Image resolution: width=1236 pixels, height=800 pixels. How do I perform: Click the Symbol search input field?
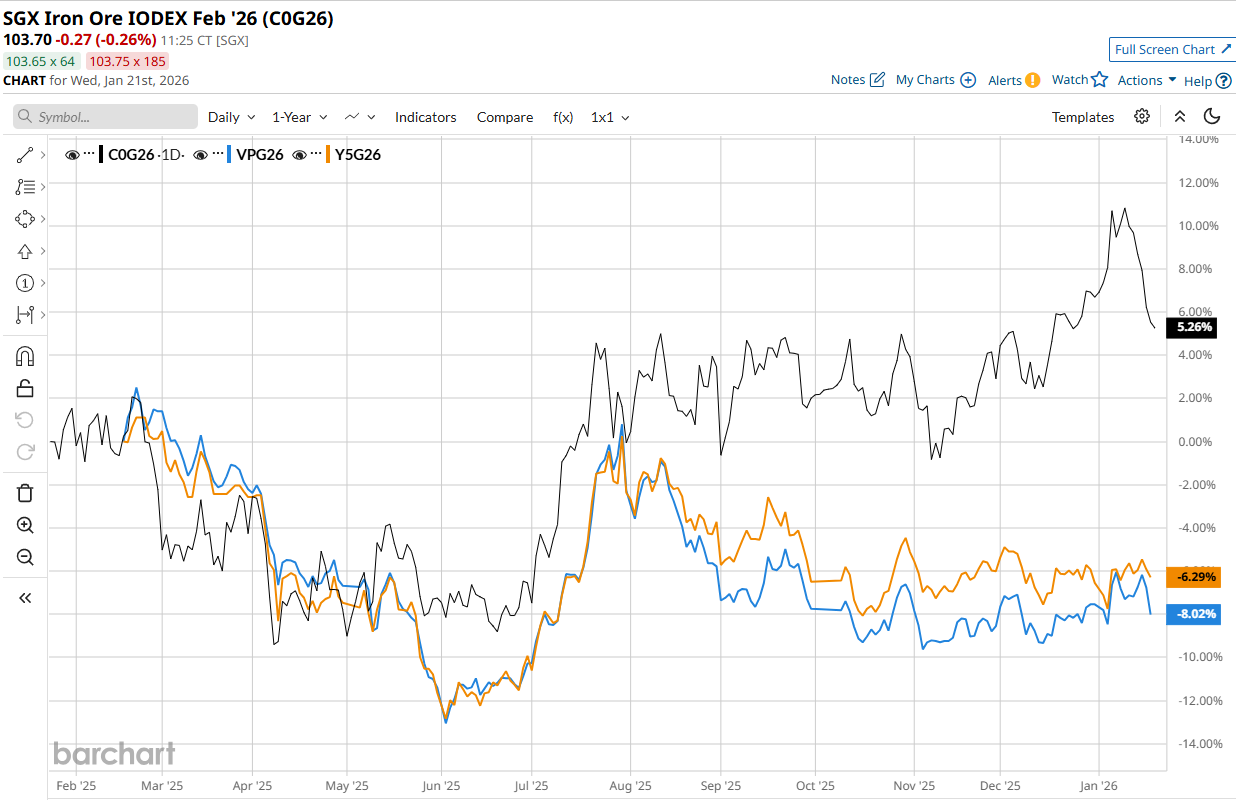[106, 117]
